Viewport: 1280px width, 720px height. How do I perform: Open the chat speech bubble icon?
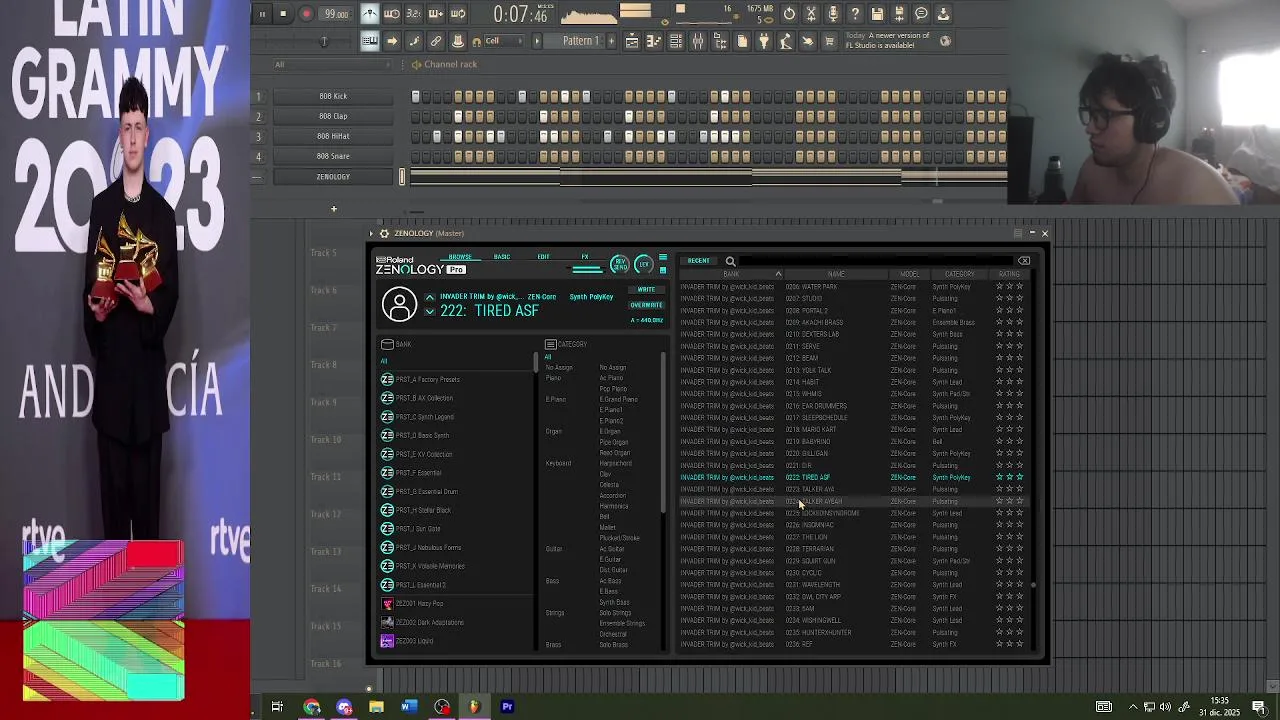click(921, 14)
